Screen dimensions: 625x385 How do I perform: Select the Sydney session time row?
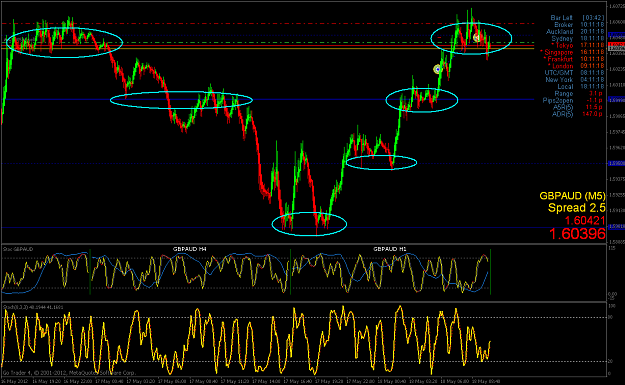578,39
